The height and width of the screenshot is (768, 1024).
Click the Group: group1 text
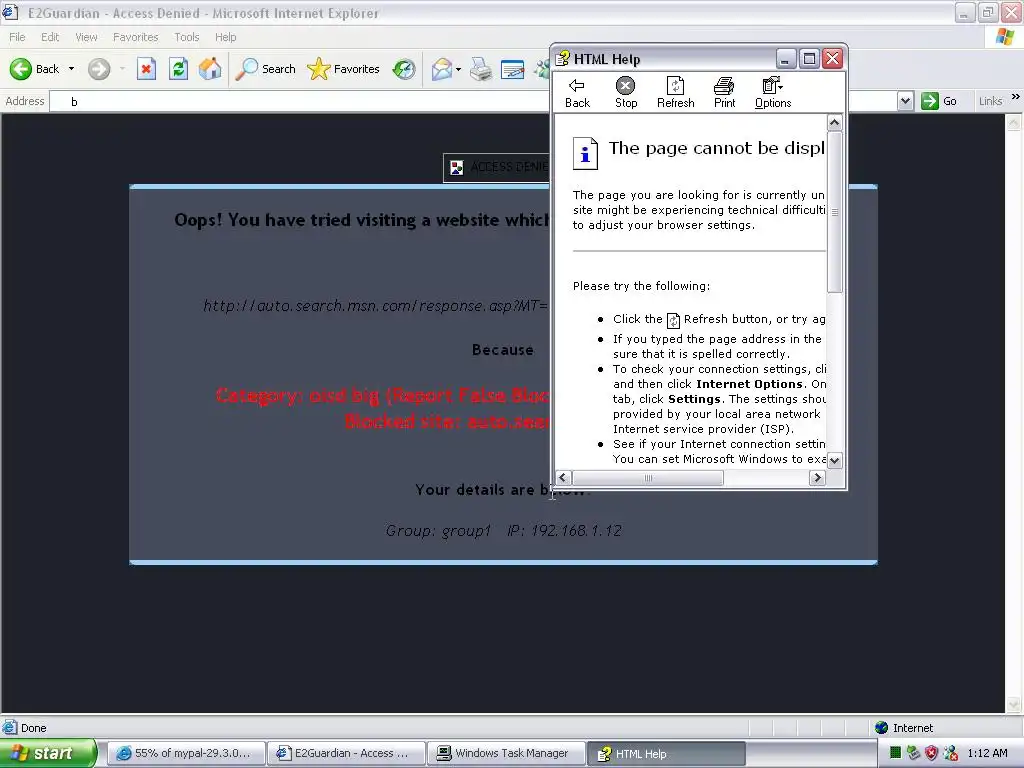[x=438, y=530]
